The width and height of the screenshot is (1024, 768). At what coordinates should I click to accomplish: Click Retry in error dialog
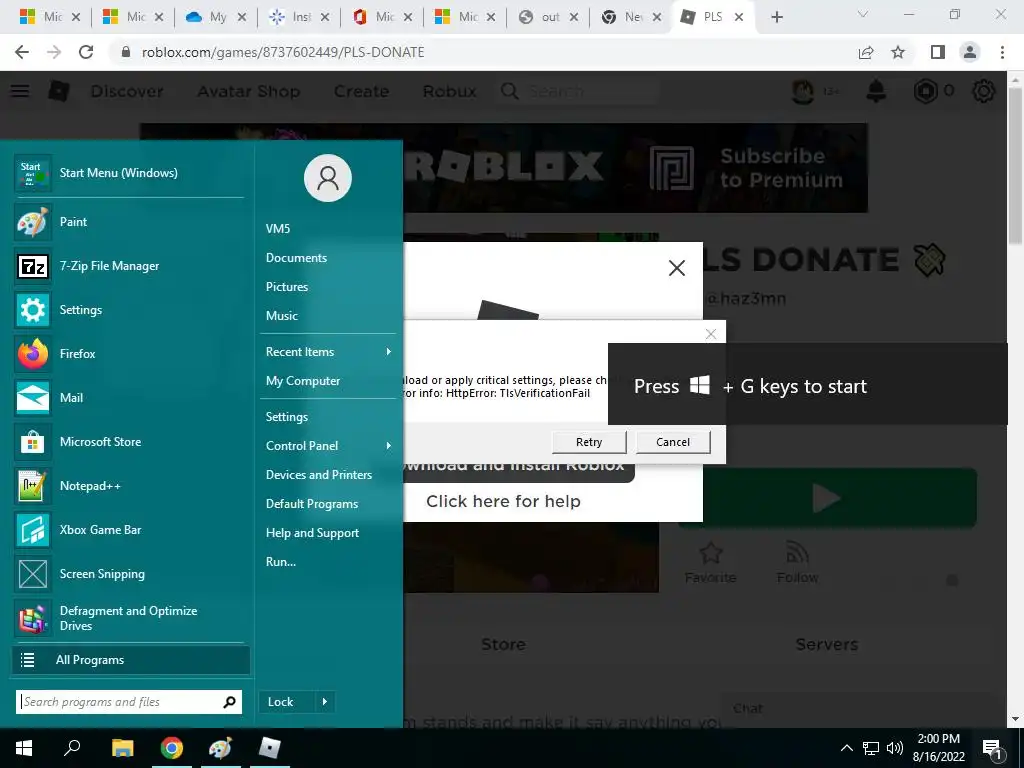pyautogui.click(x=589, y=442)
